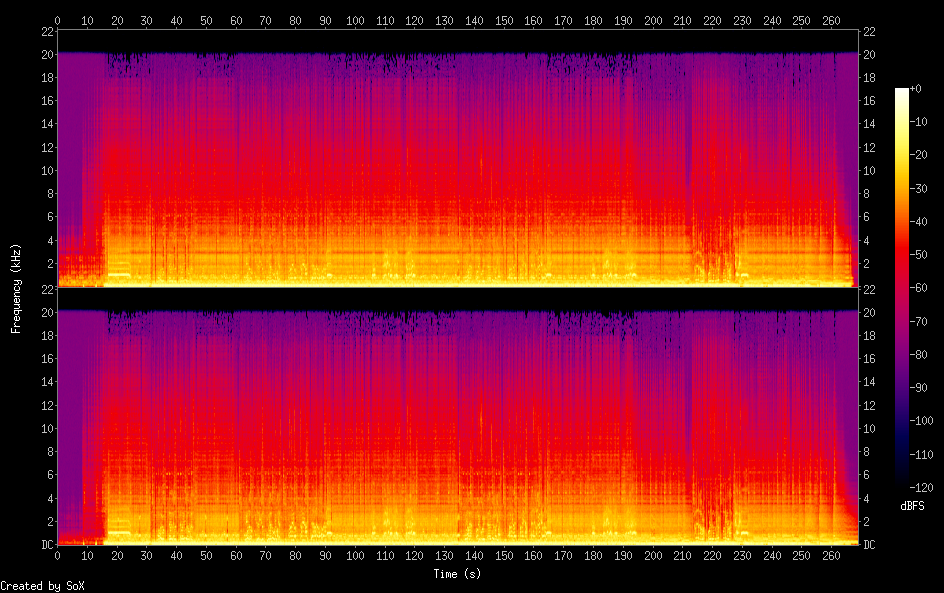Click the "0" tick on the top time axis

tap(57, 19)
